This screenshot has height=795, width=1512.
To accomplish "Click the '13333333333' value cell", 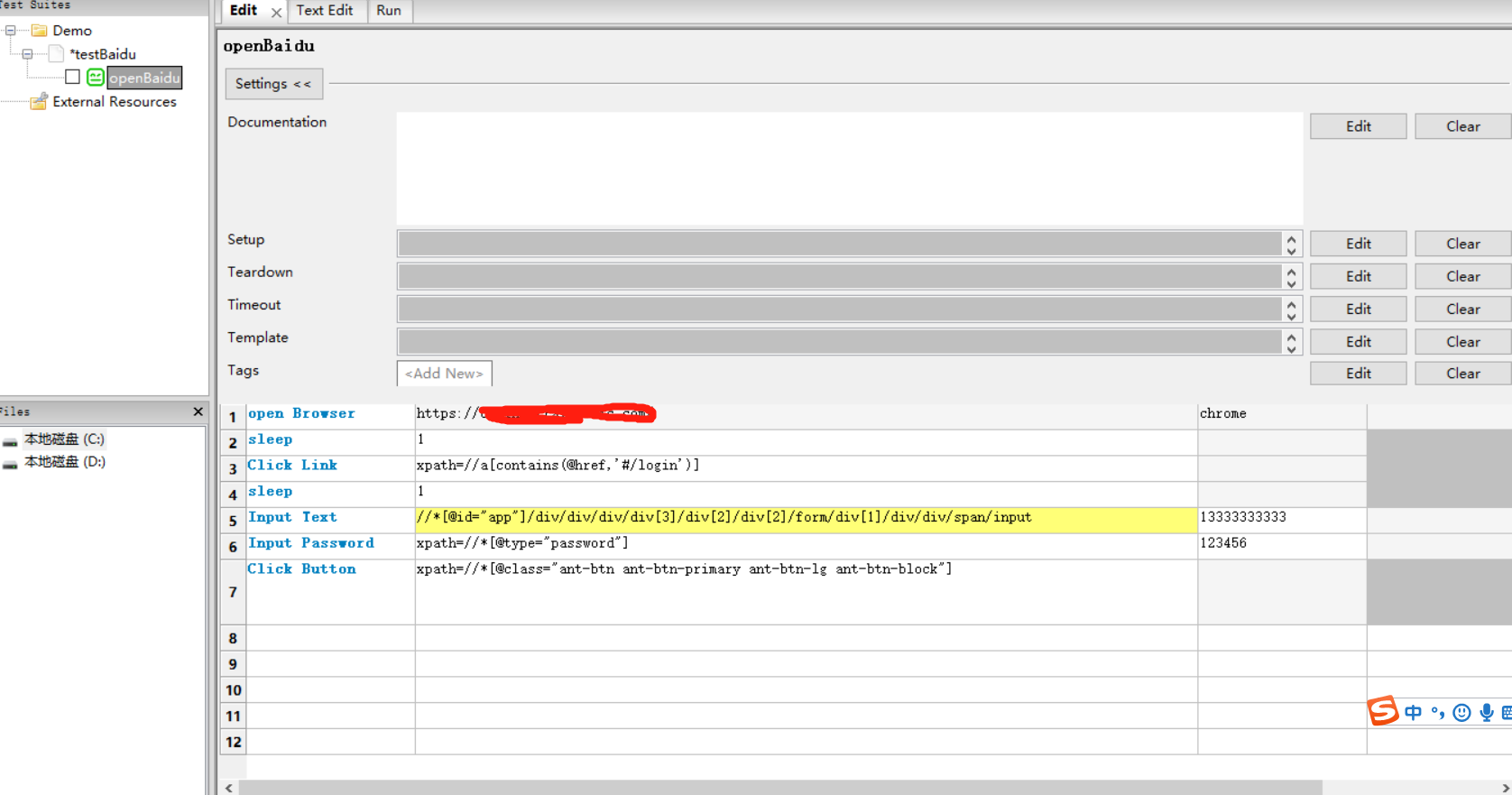I will tap(1282, 519).
